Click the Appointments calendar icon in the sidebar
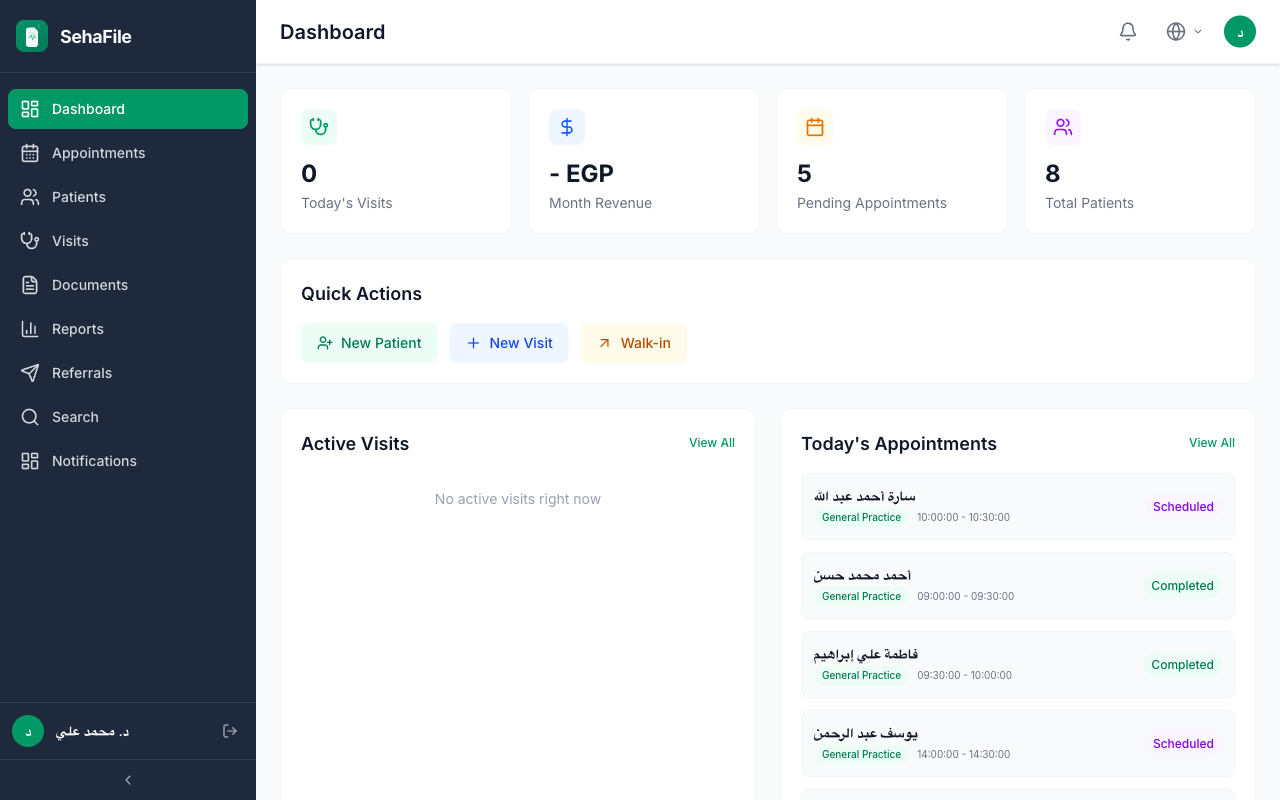This screenshot has height=800, width=1280. [x=30, y=153]
